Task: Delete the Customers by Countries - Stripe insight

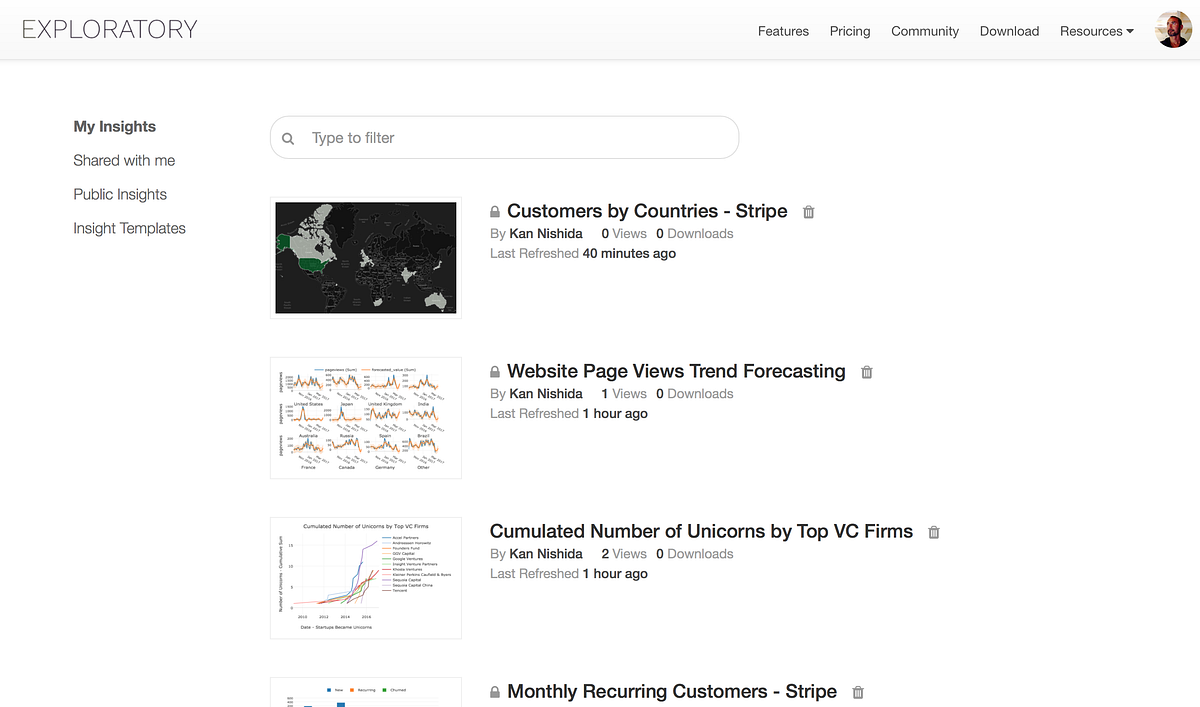Action: [x=808, y=212]
